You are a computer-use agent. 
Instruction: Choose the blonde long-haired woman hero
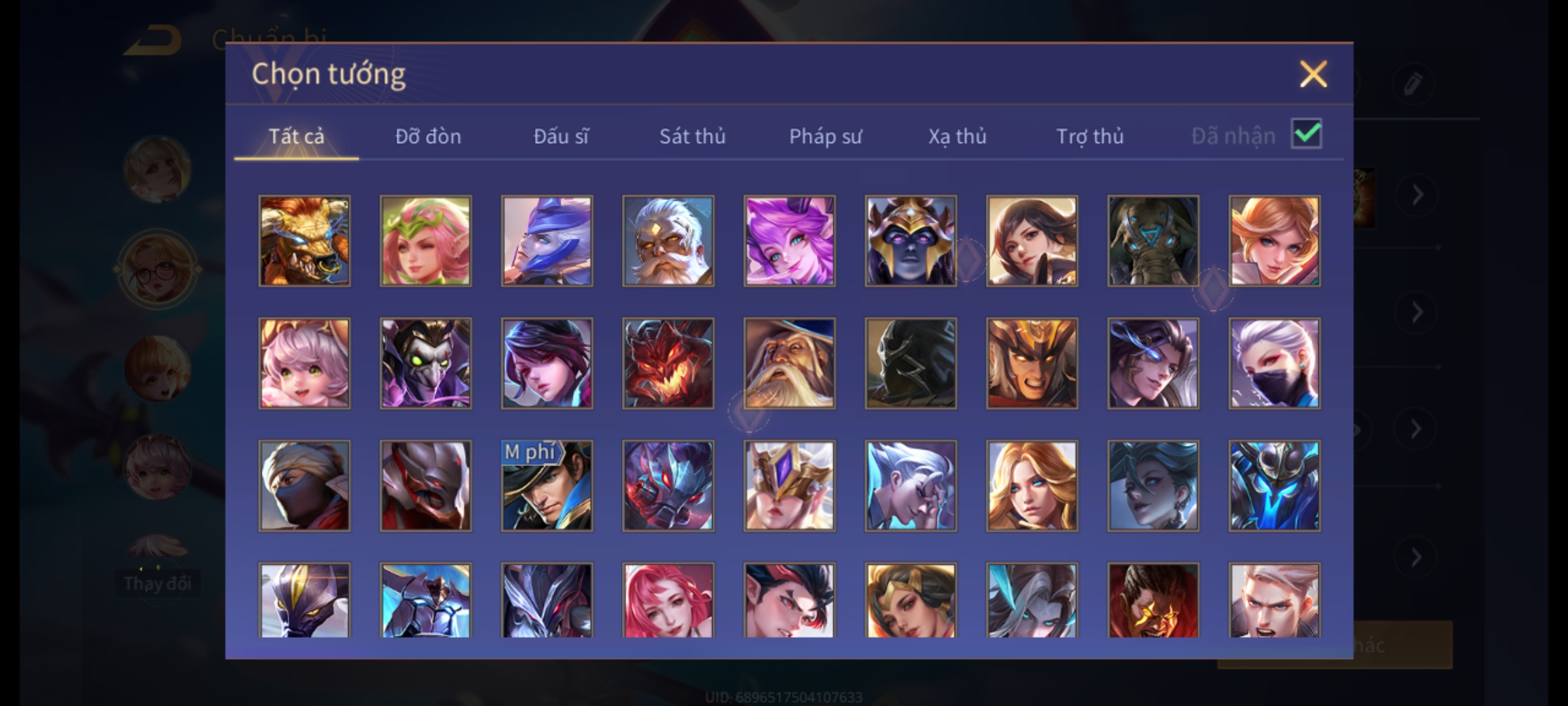tap(1032, 486)
